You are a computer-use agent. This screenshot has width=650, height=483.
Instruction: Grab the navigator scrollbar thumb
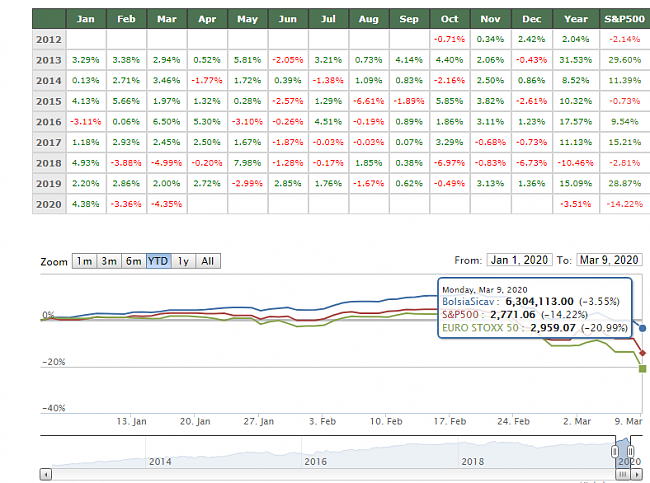tap(623, 474)
